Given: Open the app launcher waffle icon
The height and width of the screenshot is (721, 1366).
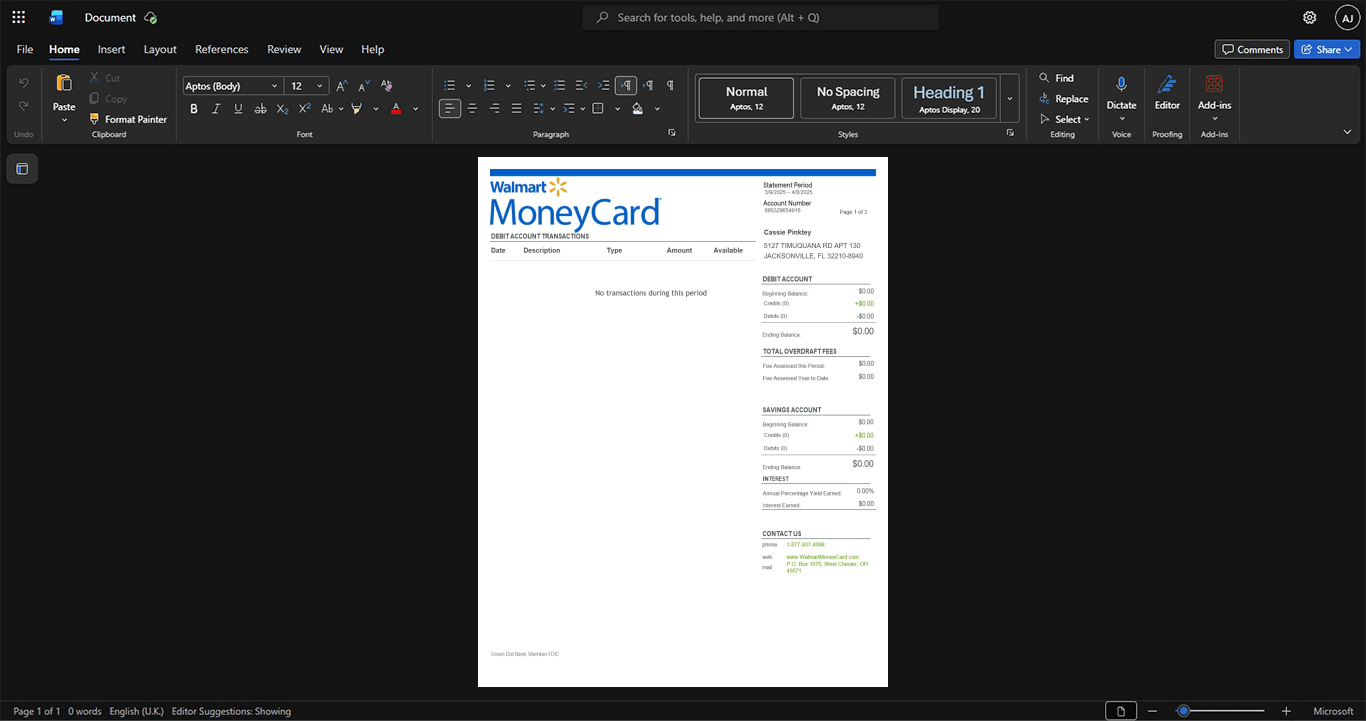Looking at the screenshot, I should (18, 17).
